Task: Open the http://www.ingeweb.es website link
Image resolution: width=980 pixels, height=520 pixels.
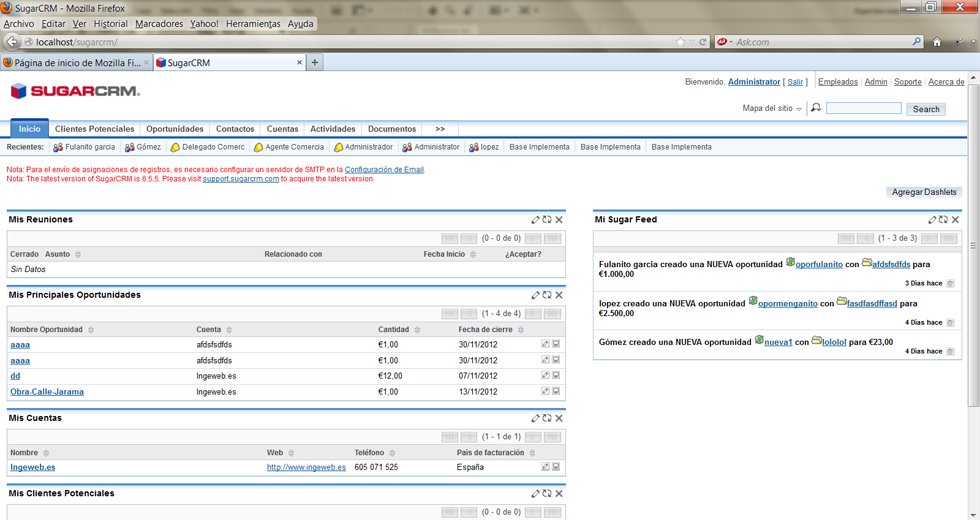Action: [306, 467]
